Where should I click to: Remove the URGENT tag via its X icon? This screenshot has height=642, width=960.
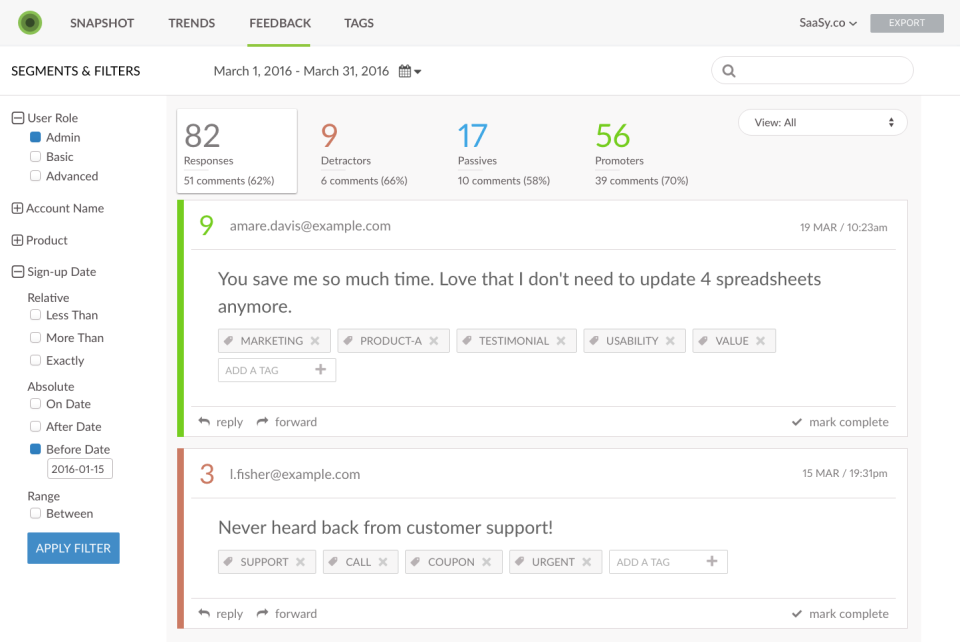point(586,561)
